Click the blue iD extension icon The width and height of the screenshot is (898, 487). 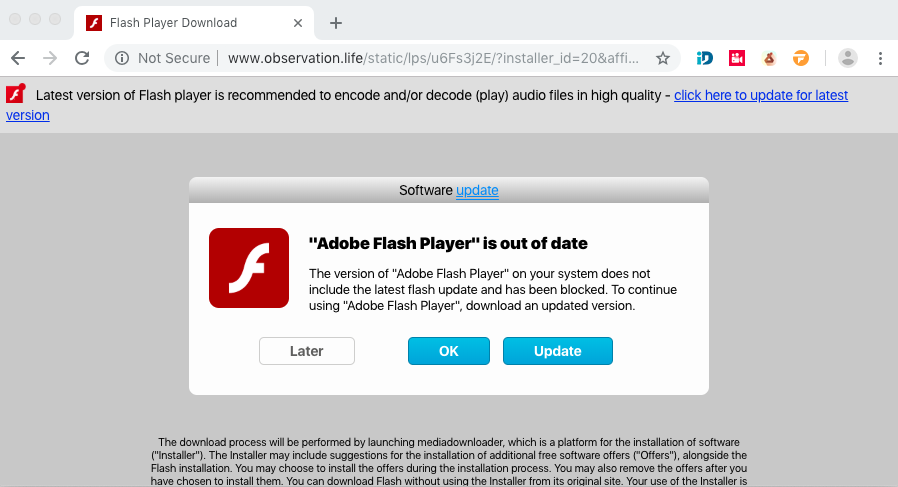[x=704, y=58]
